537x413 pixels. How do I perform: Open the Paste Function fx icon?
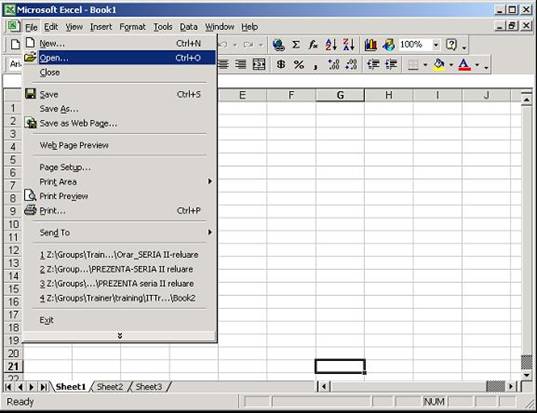tap(313, 45)
